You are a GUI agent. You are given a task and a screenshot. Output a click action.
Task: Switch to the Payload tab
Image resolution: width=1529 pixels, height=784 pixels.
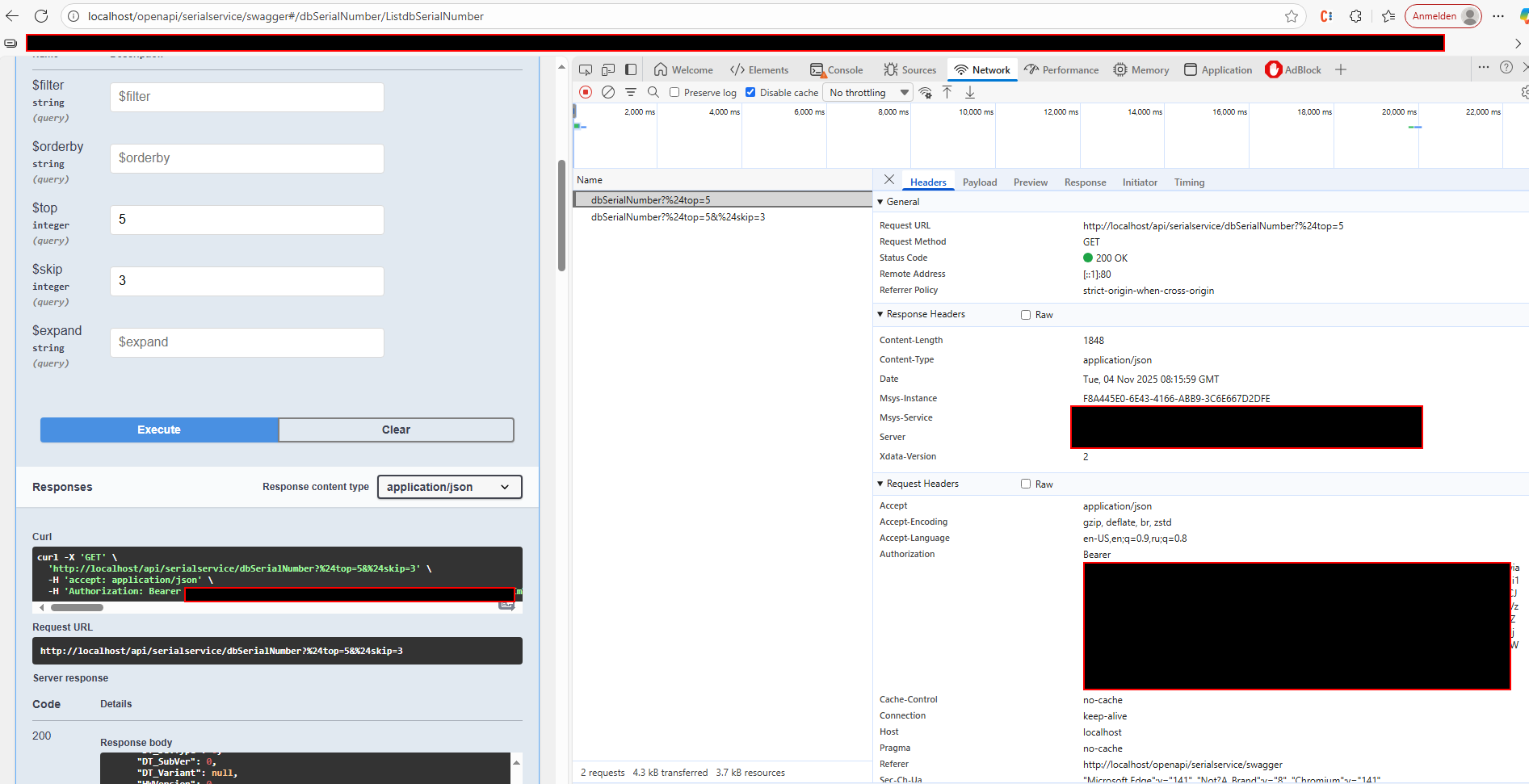click(979, 182)
